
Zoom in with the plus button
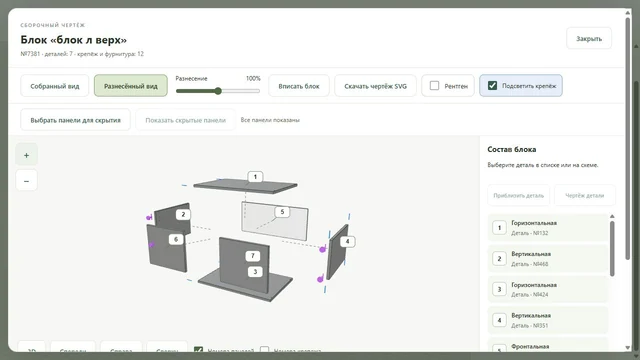click(x=27, y=155)
